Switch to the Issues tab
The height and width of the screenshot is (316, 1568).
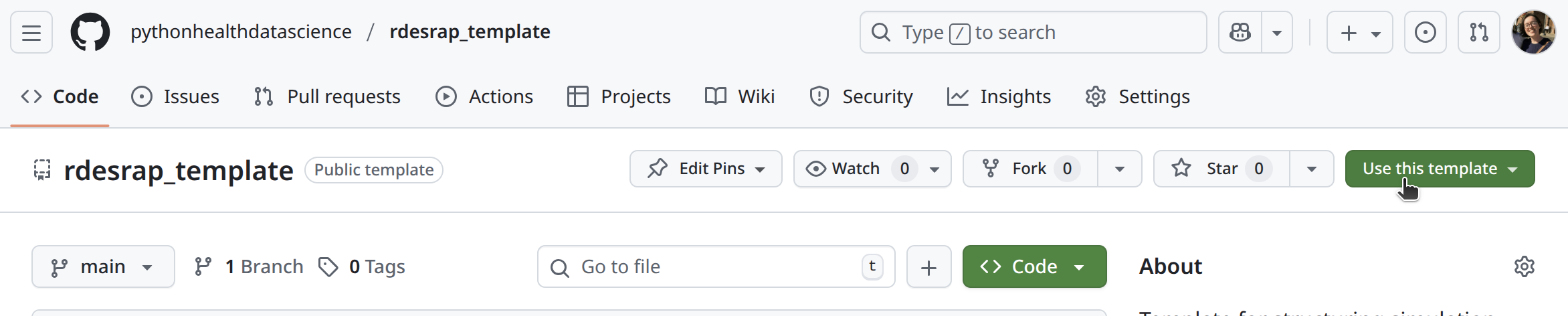(175, 97)
